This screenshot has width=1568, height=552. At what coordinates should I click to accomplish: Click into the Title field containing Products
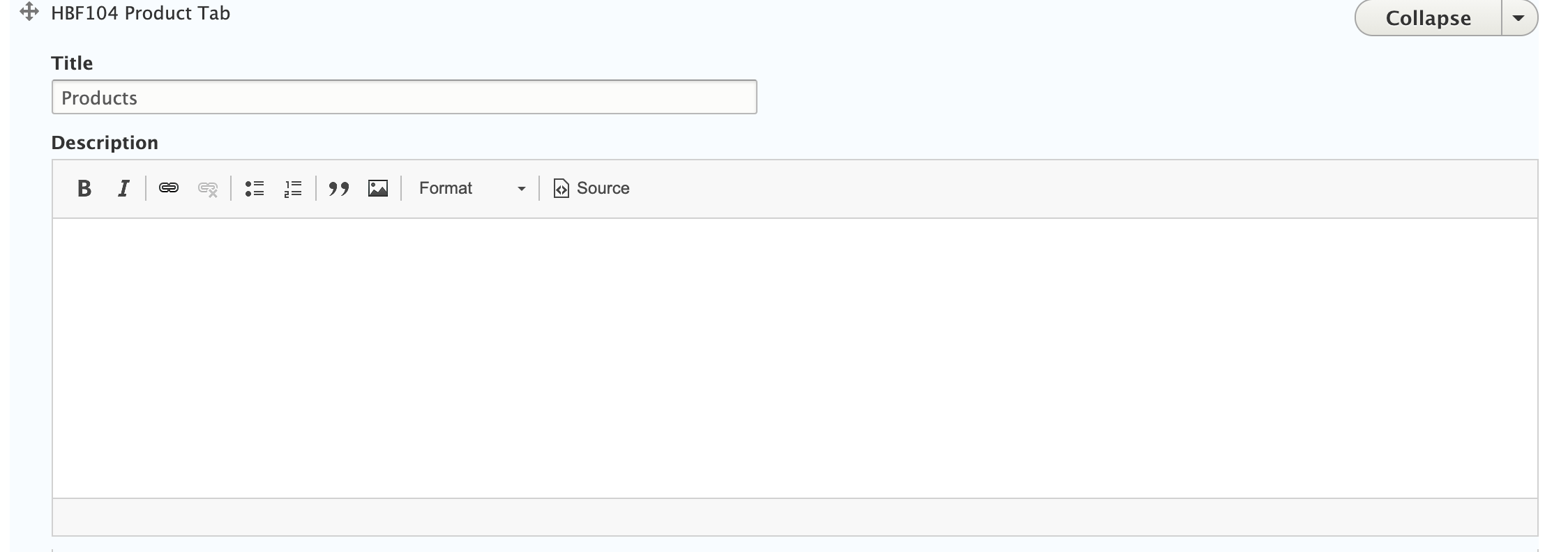404,98
